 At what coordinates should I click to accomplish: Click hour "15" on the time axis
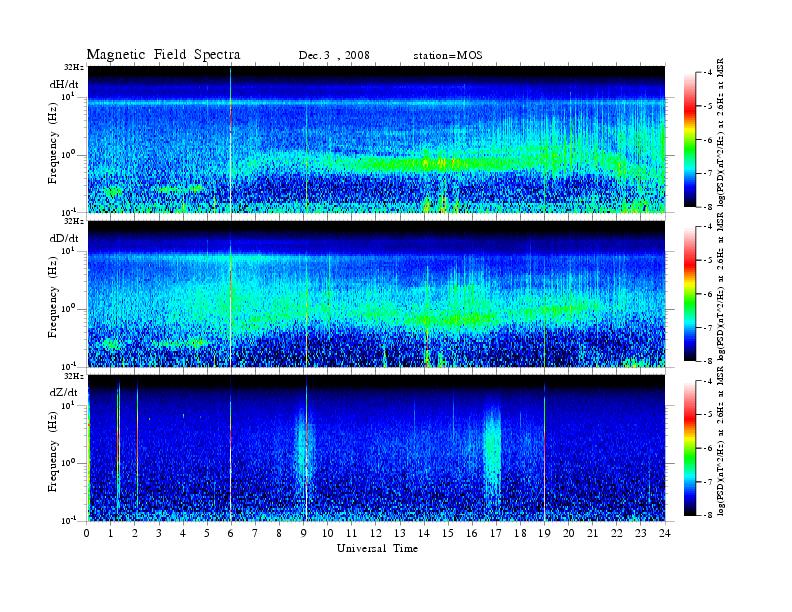[x=448, y=533]
